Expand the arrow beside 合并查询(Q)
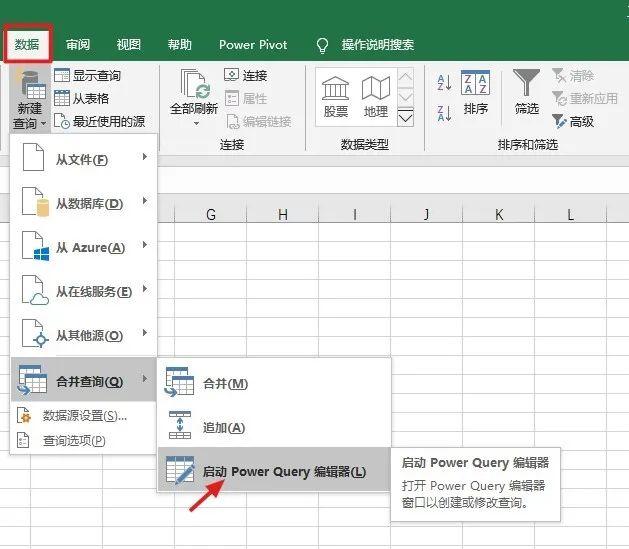629x549 pixels. 145,378
